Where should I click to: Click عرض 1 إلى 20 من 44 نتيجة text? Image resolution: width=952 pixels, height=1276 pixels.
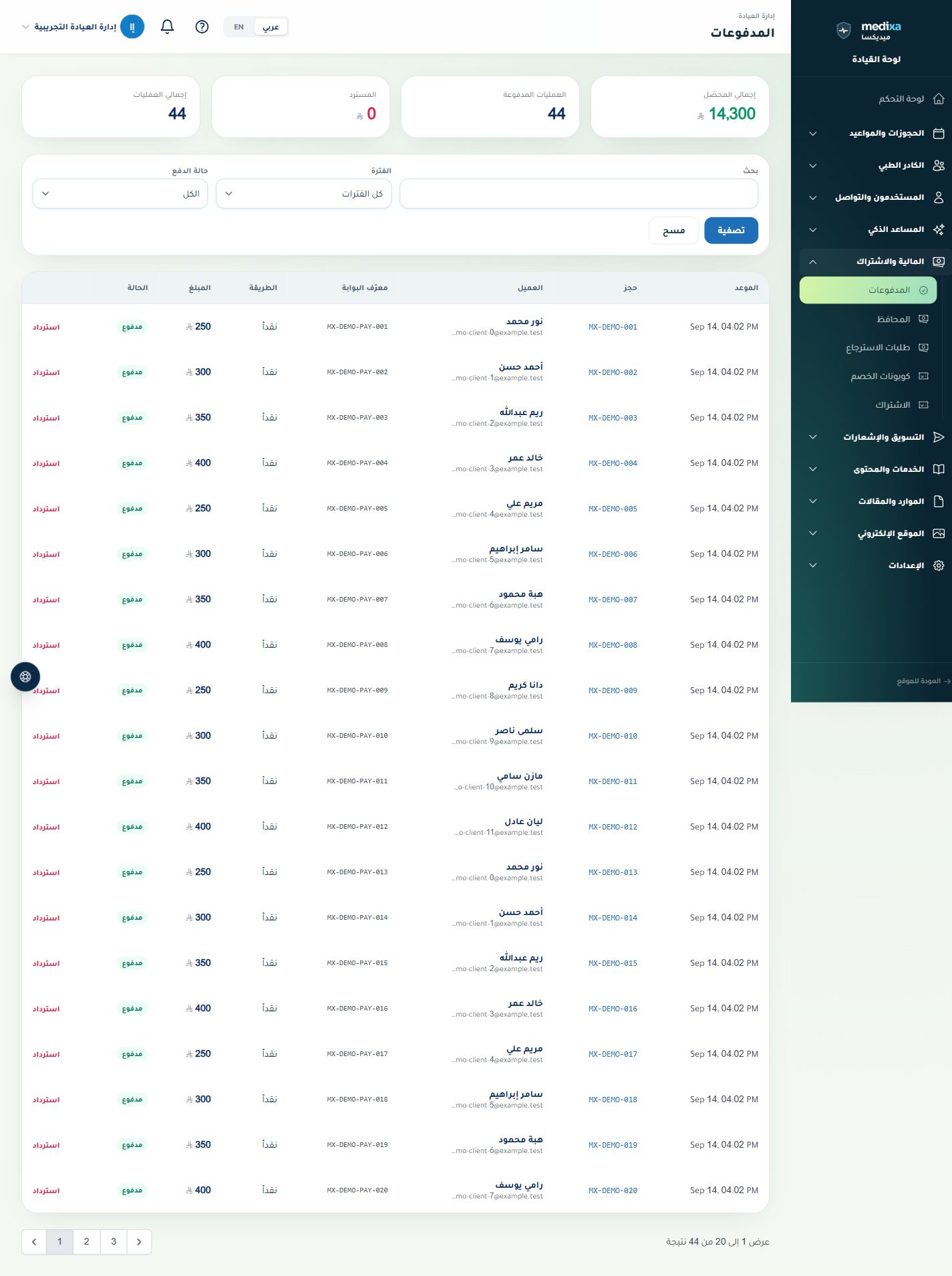tap(718, 1241)
